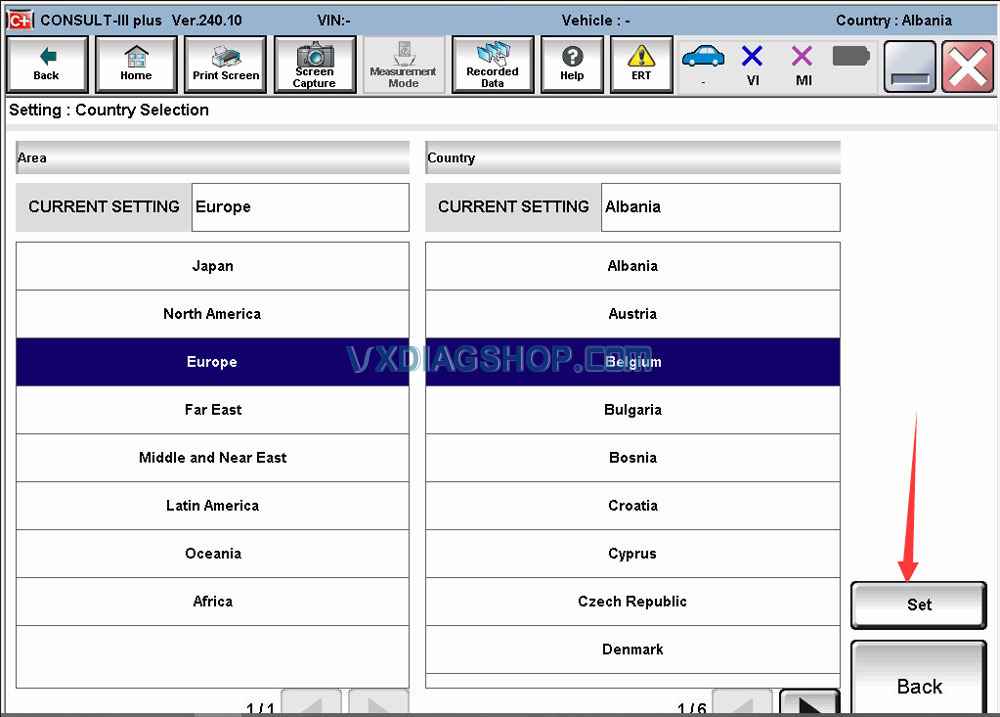The image size is (1000, 717).
Task: Open the Recorded Data viewer
Action: (492, 64)
